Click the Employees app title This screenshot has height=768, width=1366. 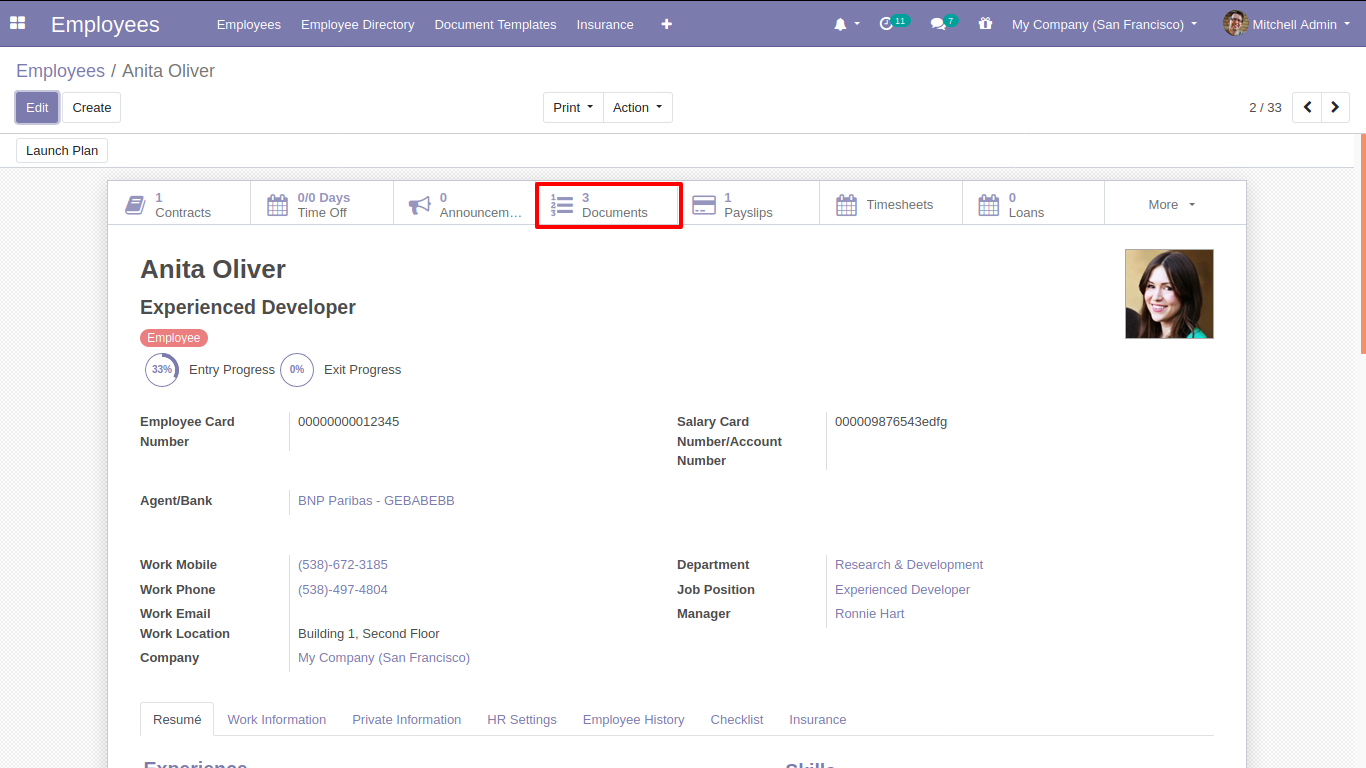pos(105,24)
